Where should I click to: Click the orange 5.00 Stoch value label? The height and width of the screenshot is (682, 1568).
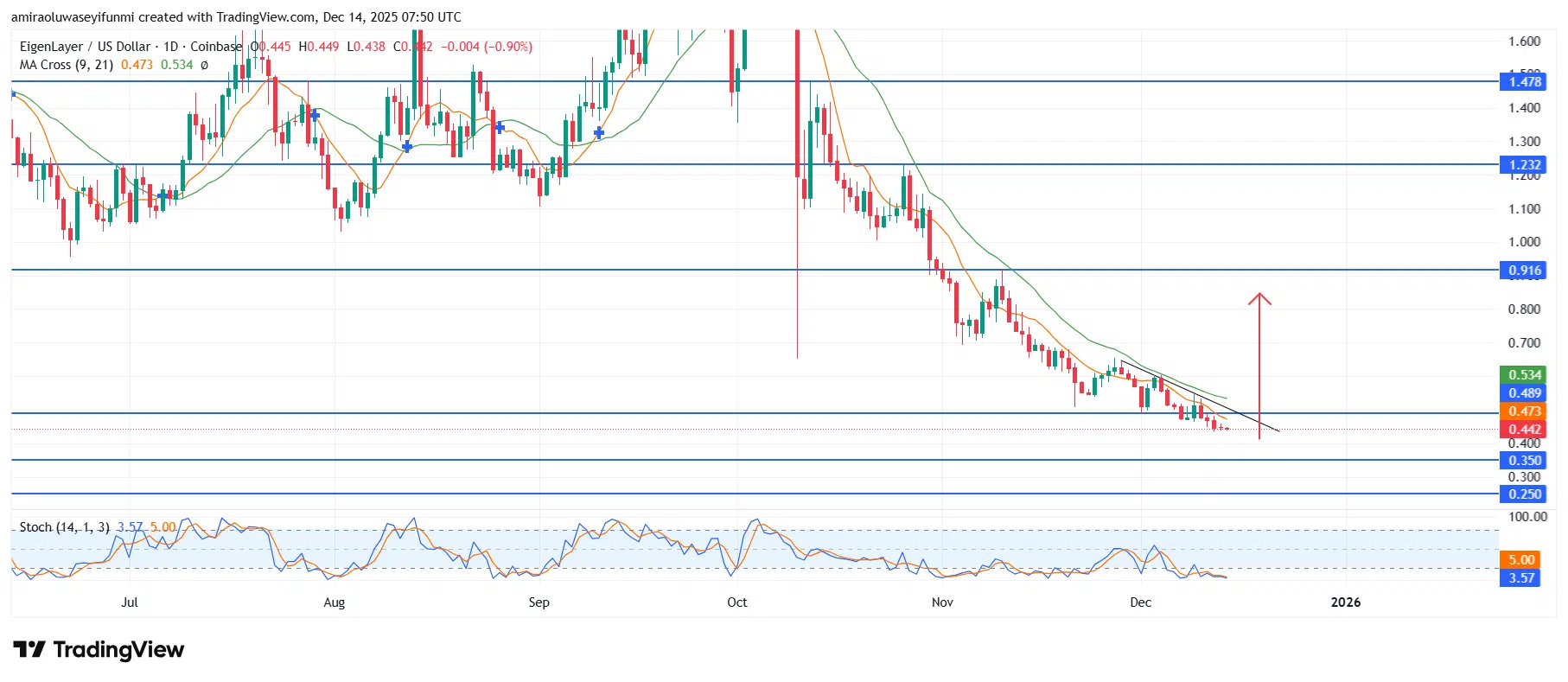(x=1520, y=560)
